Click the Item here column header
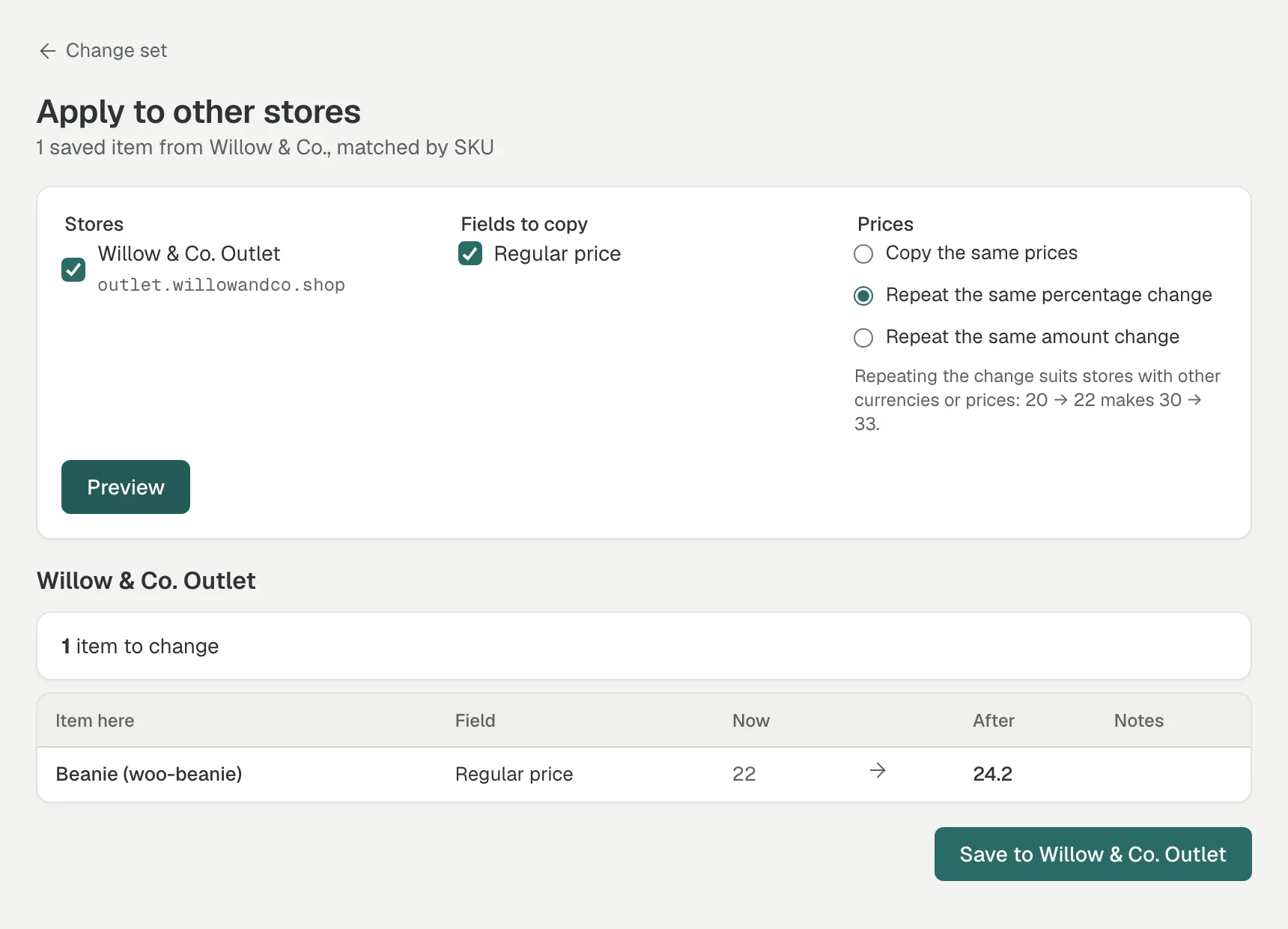The image size is (1288, 929). pos(95,721)
